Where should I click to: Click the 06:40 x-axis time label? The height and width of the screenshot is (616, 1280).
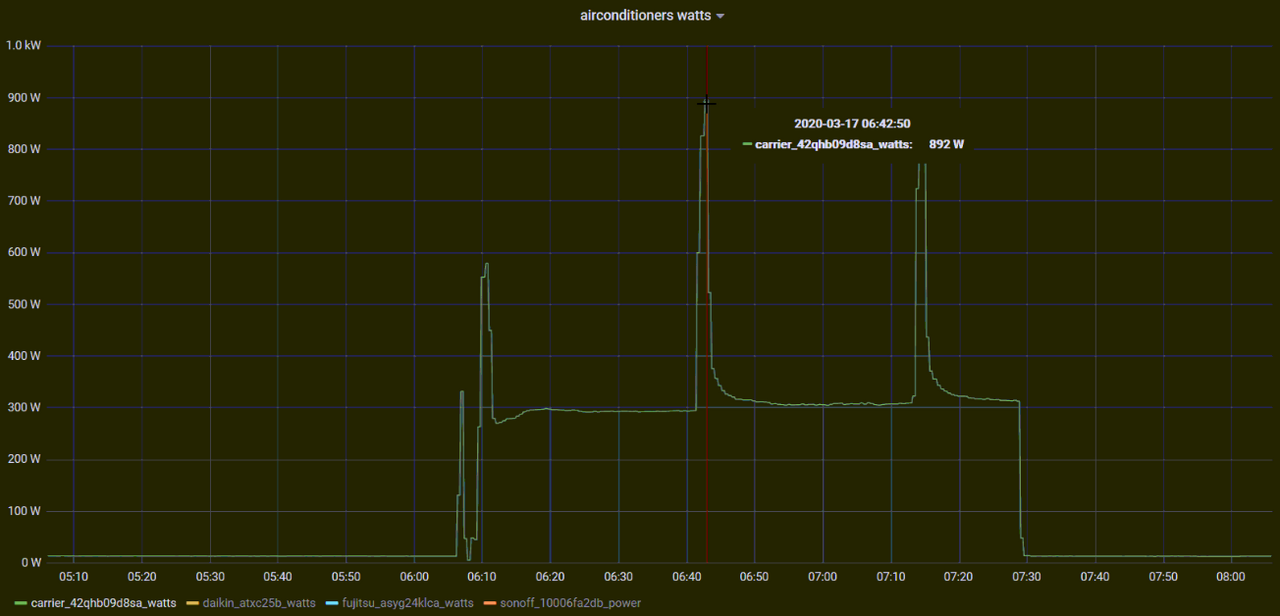686,577
